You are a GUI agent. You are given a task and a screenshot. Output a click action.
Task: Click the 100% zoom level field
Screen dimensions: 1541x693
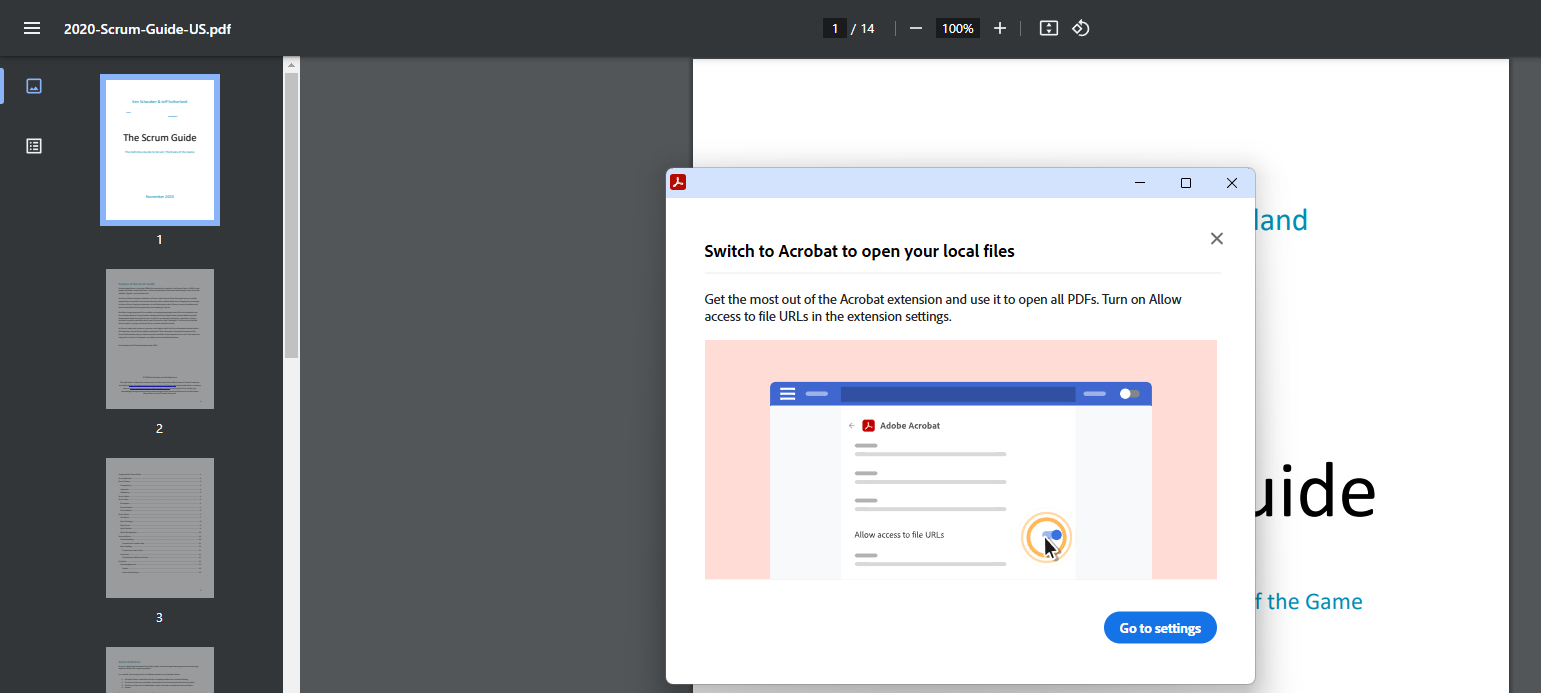tap(957, 28)
